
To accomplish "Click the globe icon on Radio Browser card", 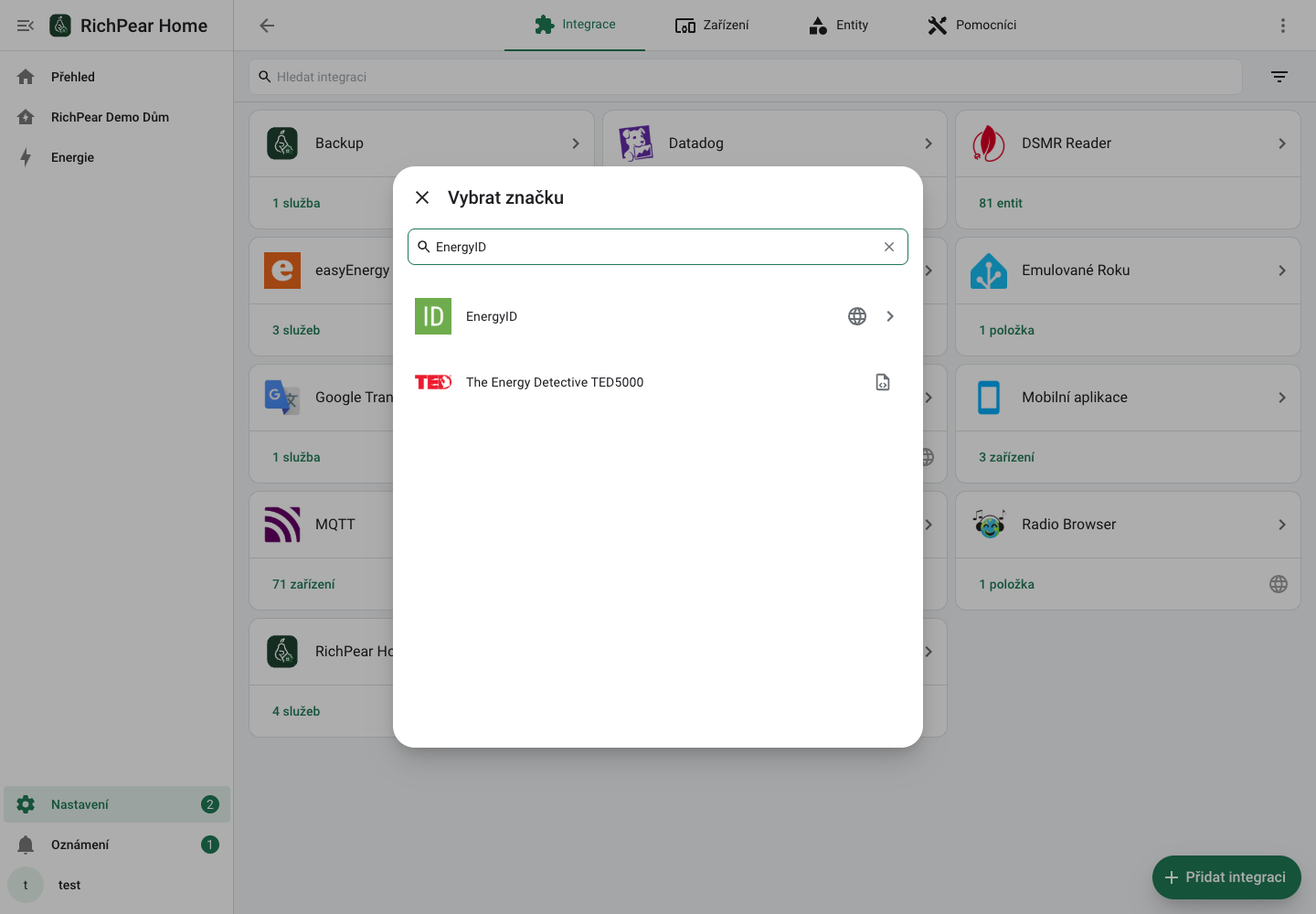I will [x=1279, y=584].
